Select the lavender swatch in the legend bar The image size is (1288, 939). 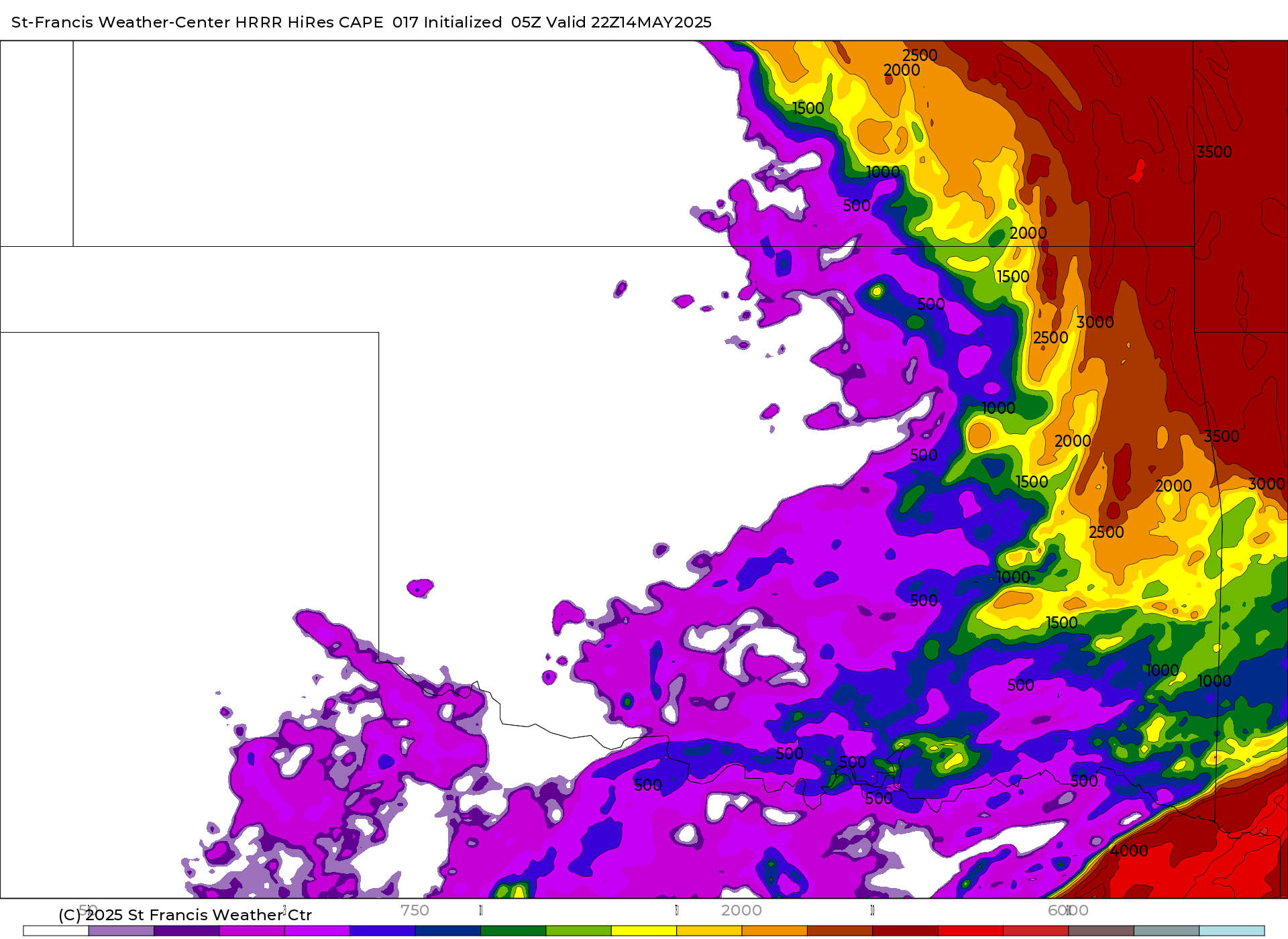121,931
